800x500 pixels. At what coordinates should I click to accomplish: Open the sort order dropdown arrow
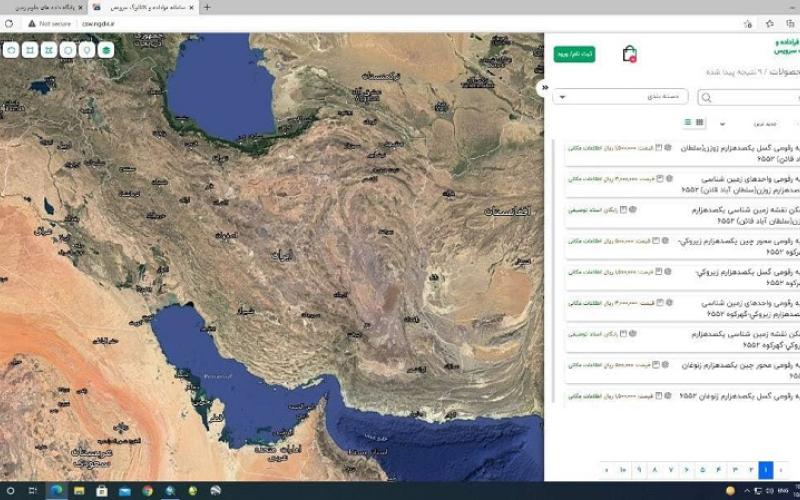click(722, 124)
